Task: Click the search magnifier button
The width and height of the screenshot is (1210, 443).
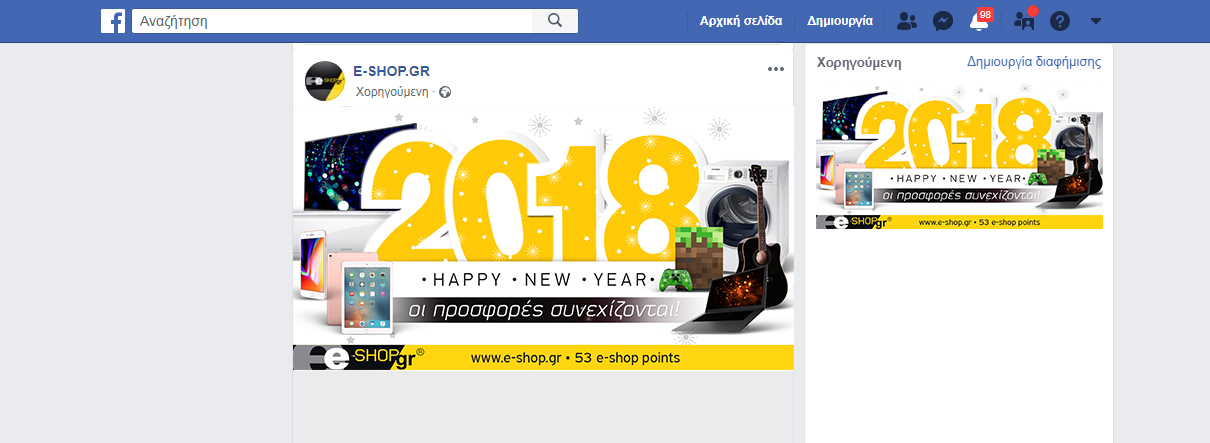Action: [555, 21]
